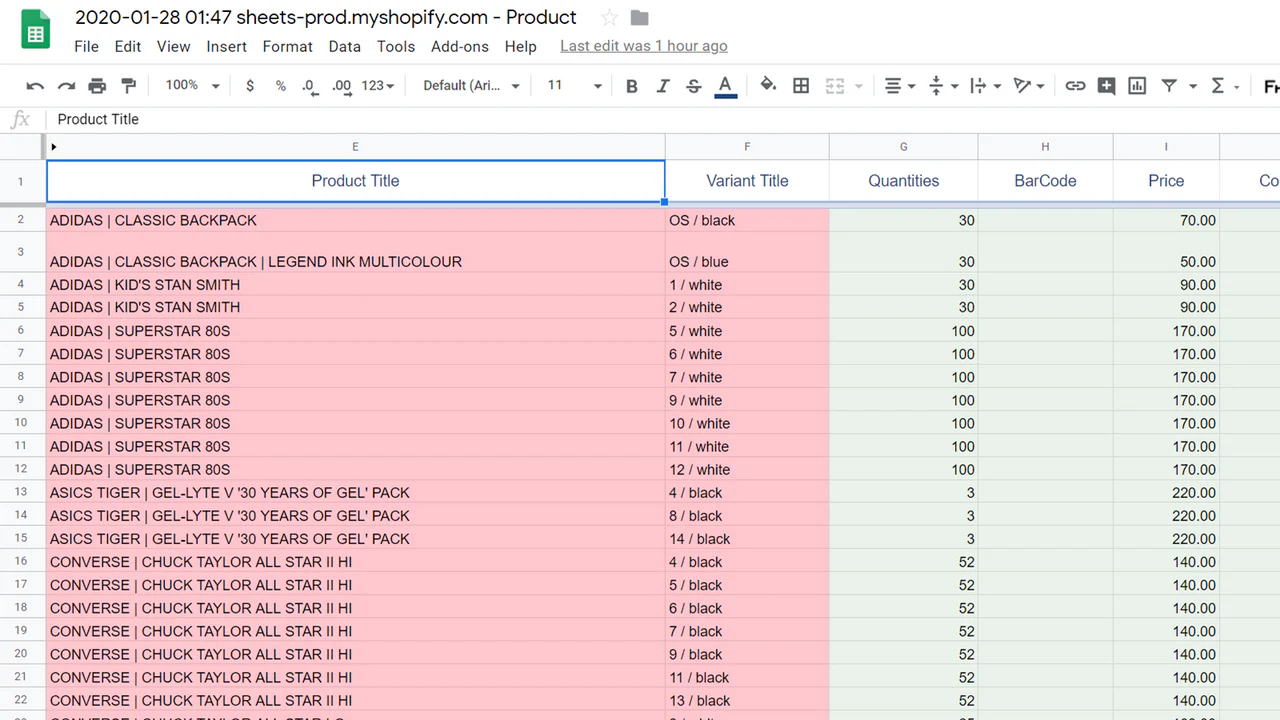
Task: Print the spreadsheet
Action: click(97, 86)
